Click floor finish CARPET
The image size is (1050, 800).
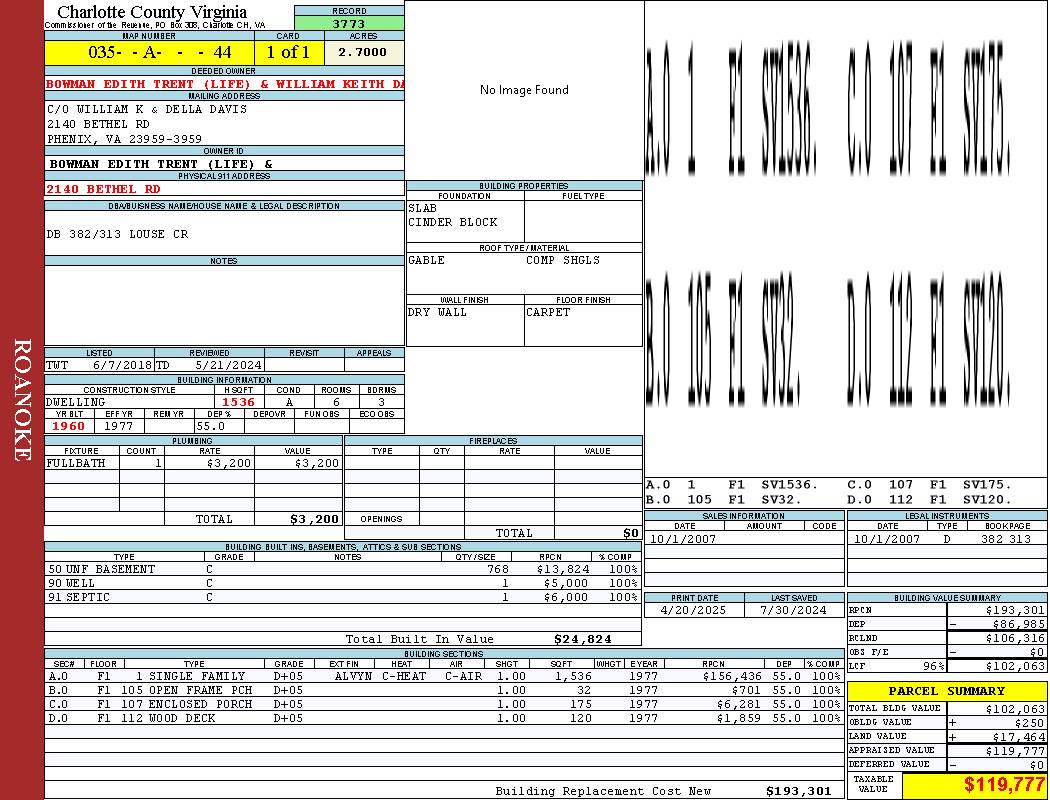click(548, 313)
